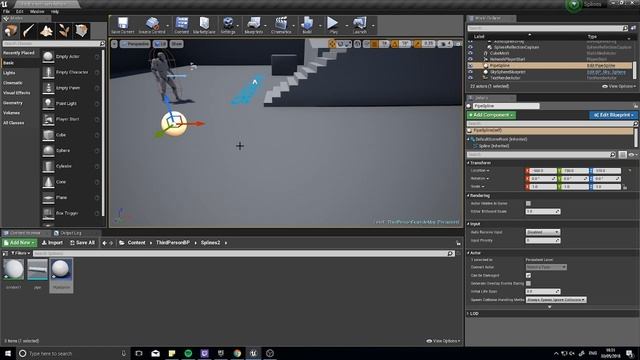Image resolution: width=640 pixels, height=360 pixels.
Task: Click the Launch toolbar button
Action: (x=360, y=25)
